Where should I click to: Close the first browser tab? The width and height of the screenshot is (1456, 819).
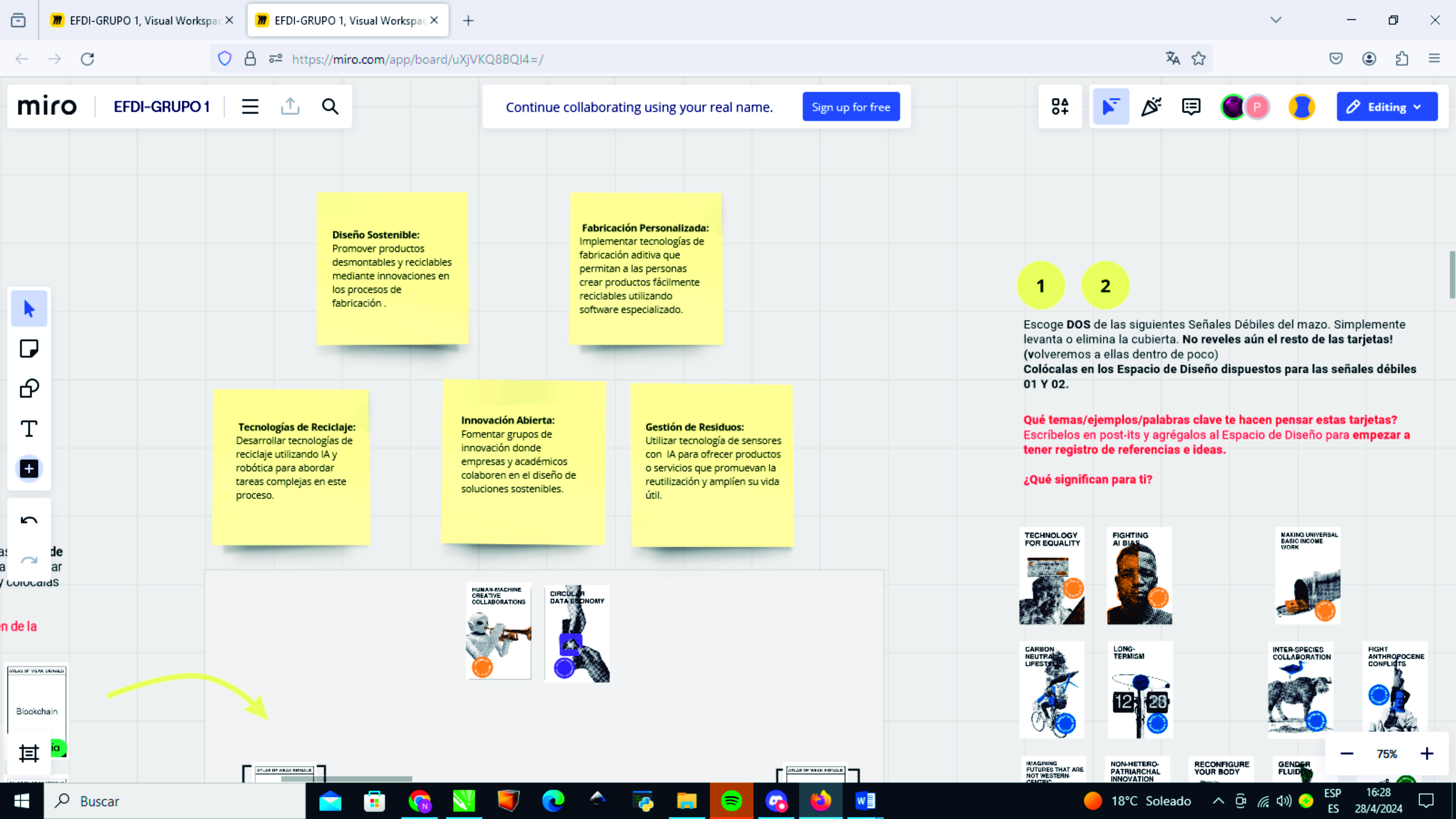[x=230, y=20]
